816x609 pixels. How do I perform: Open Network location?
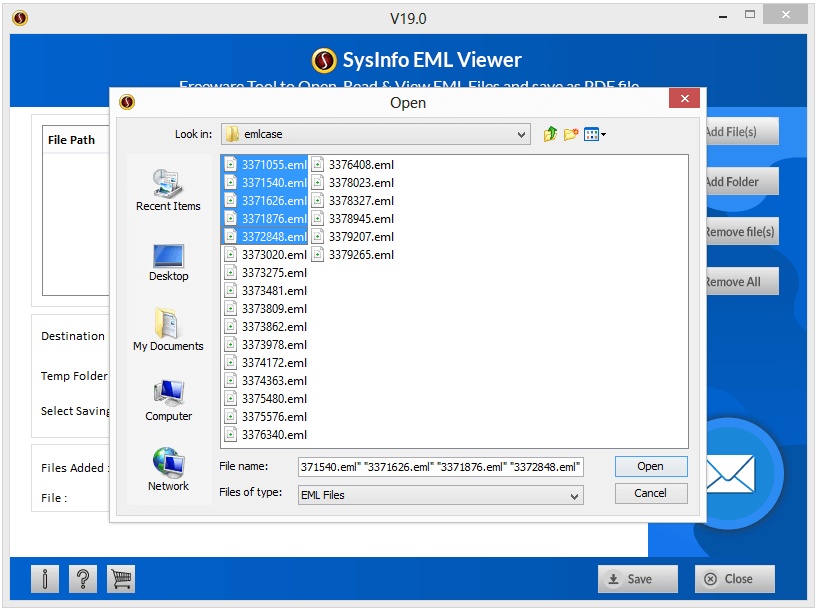pos(168,470)
